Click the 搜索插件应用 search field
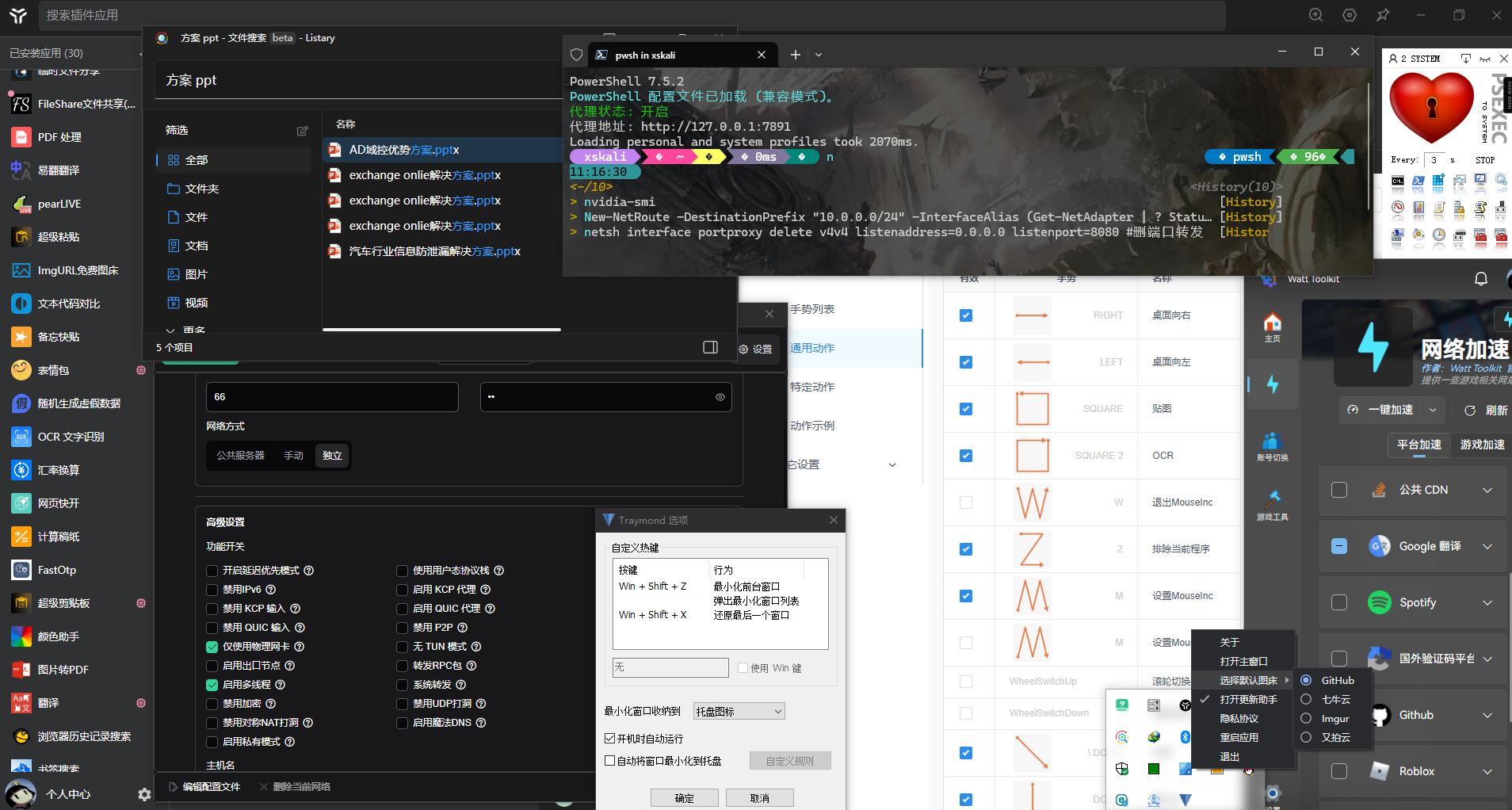The image size is (1512, 810). click(x=631, y=15)
